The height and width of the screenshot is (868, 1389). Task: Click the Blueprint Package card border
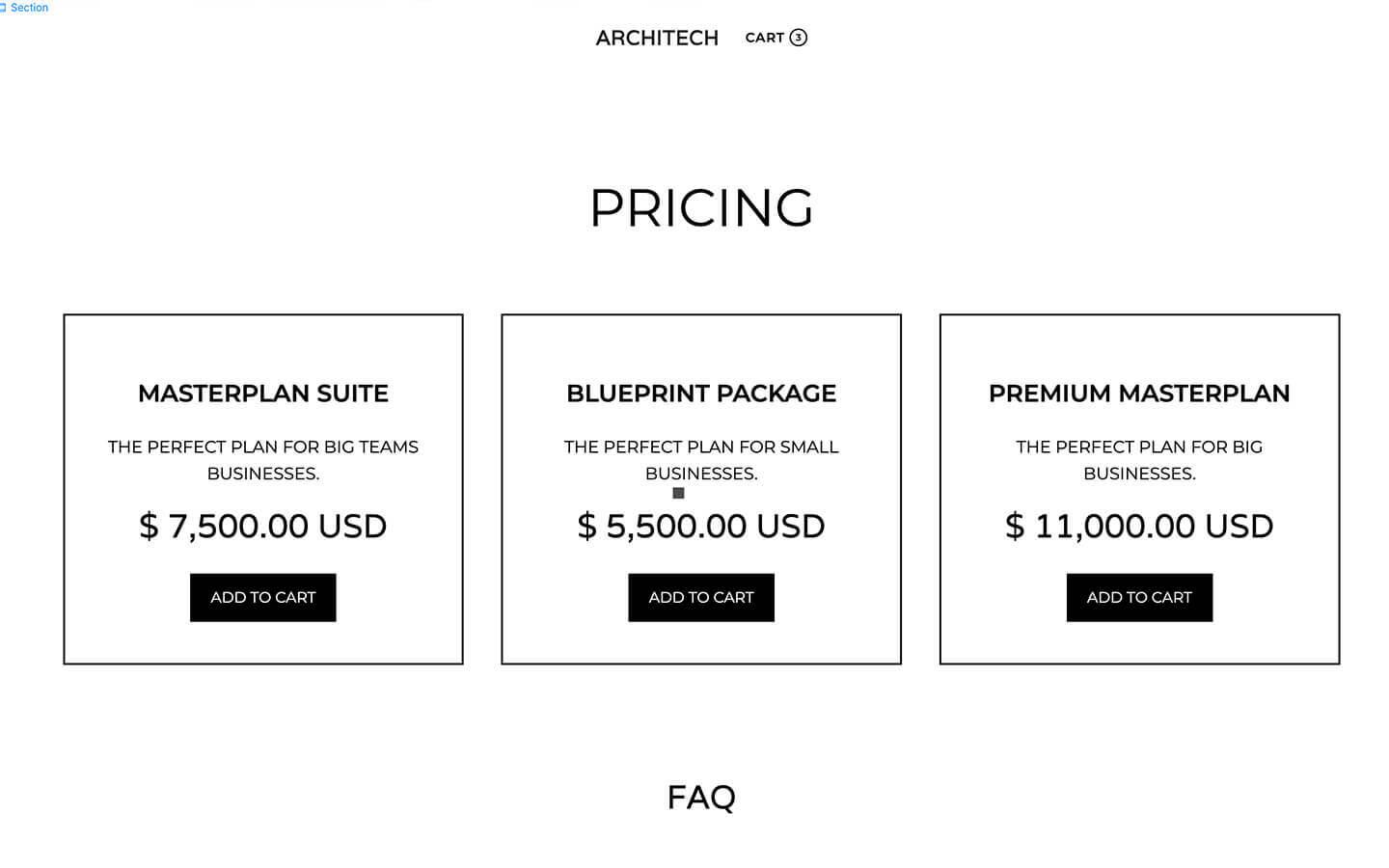[502, 487]
